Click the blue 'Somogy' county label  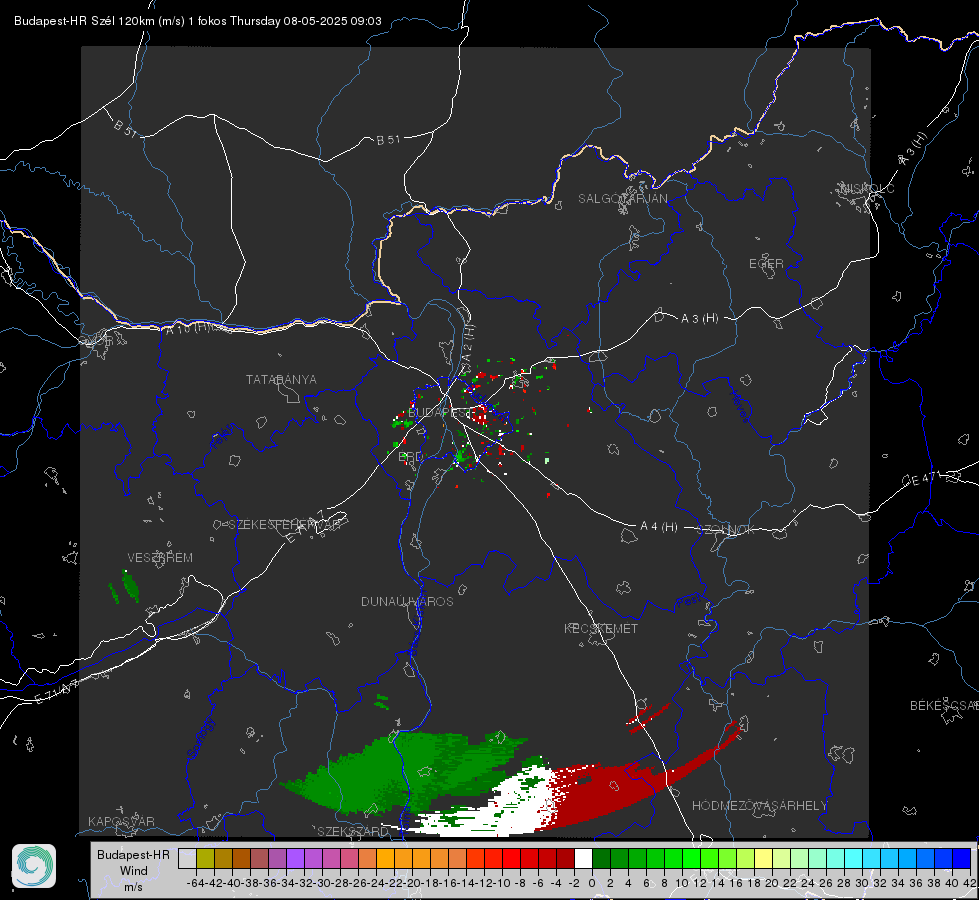pyautogui.click(x=200, y=739)
